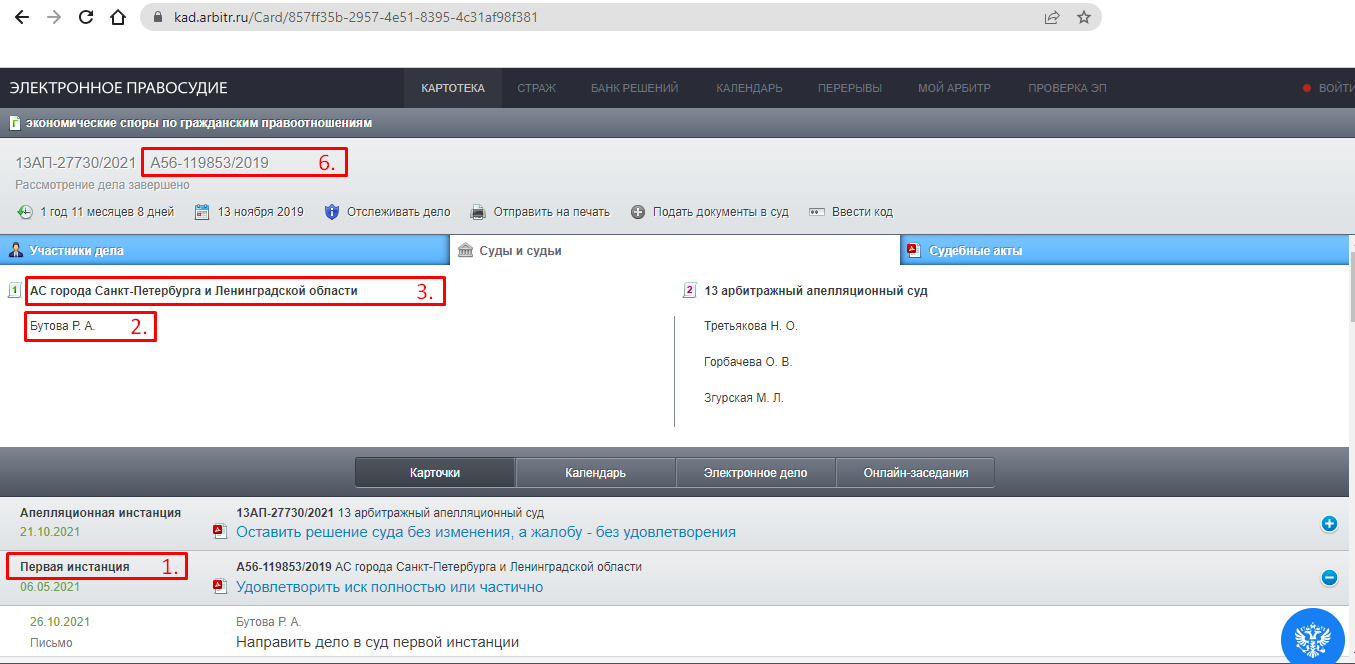The image size is (1355, 664).
Task: Click the address bar URL field
Action: (x=590, y=17)
